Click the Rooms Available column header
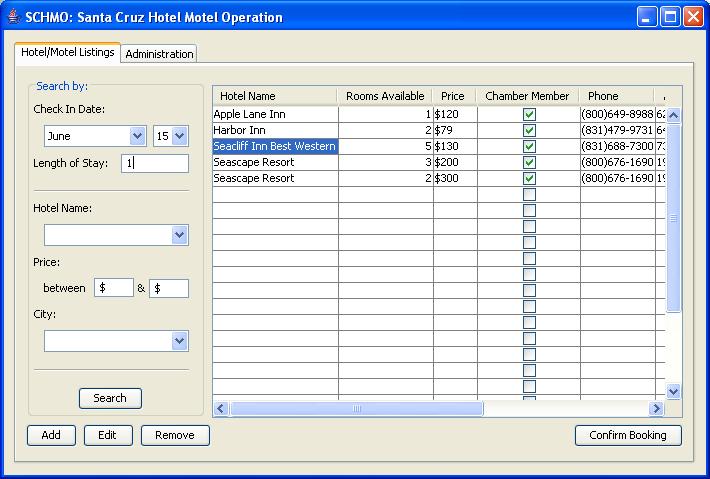The width and height of the screenshot is (710, 479). click(x=385, y=96)
